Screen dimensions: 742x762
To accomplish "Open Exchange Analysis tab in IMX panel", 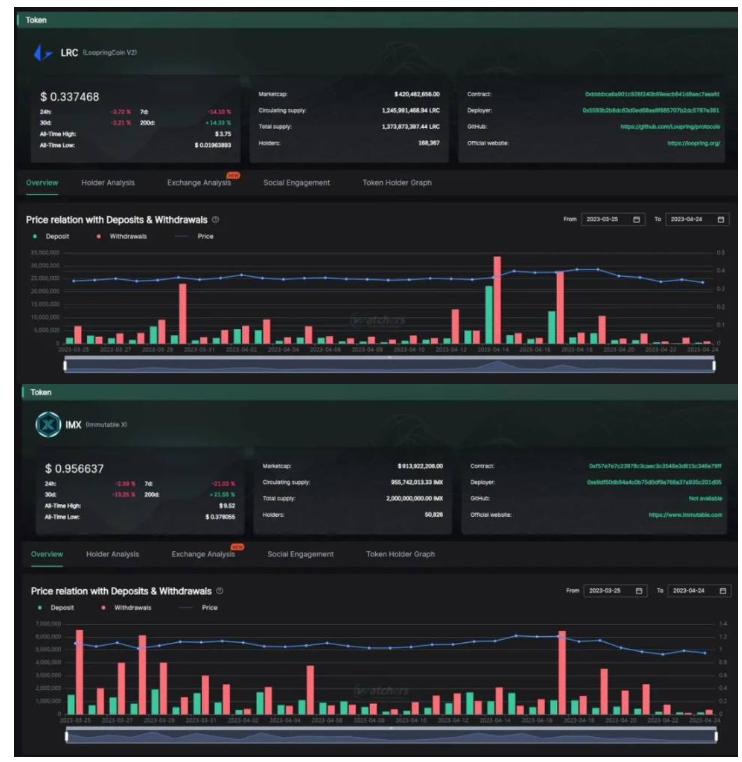I will [x=203, y=554].
